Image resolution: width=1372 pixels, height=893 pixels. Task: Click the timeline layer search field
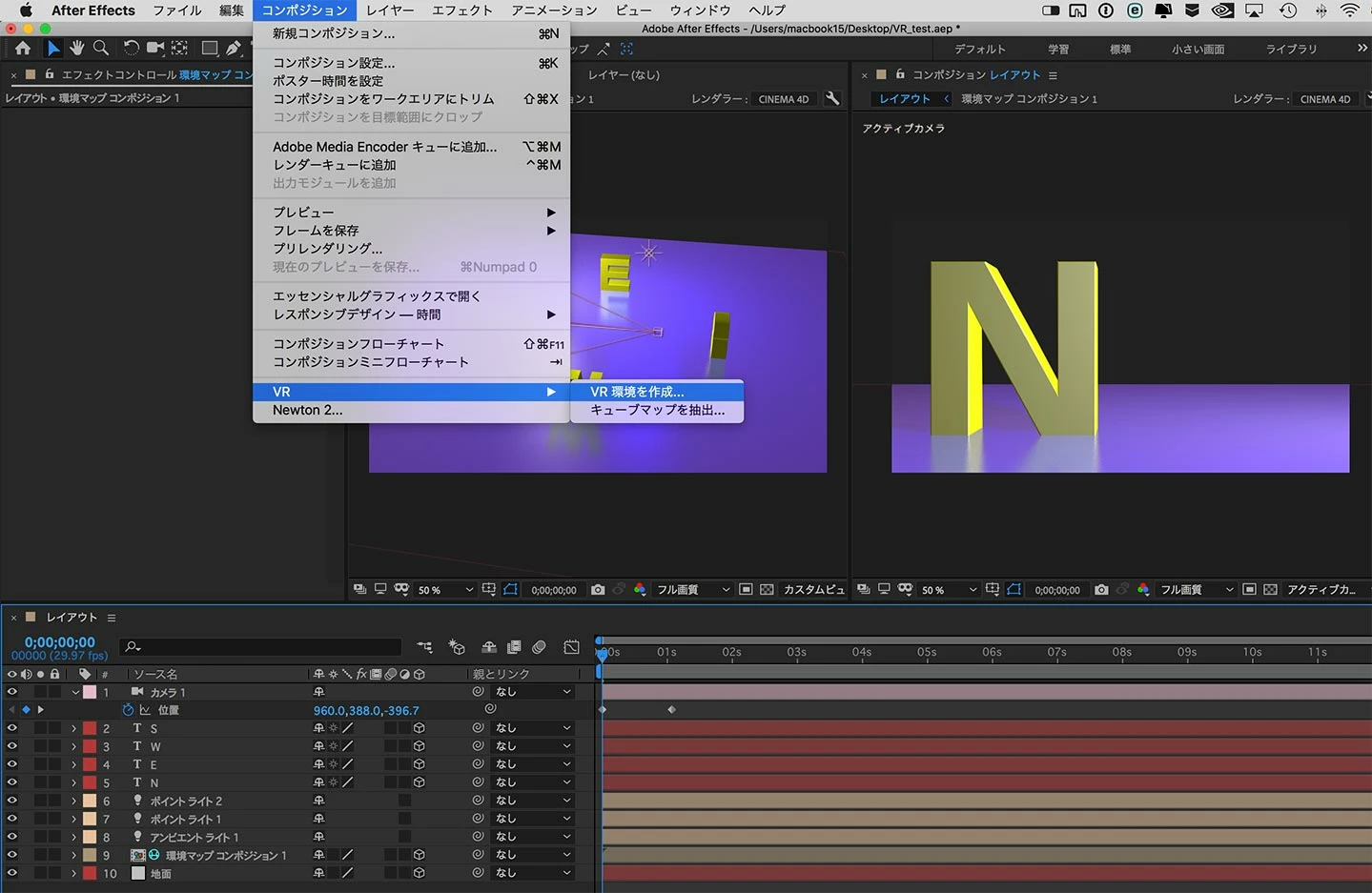pos(261,647)
